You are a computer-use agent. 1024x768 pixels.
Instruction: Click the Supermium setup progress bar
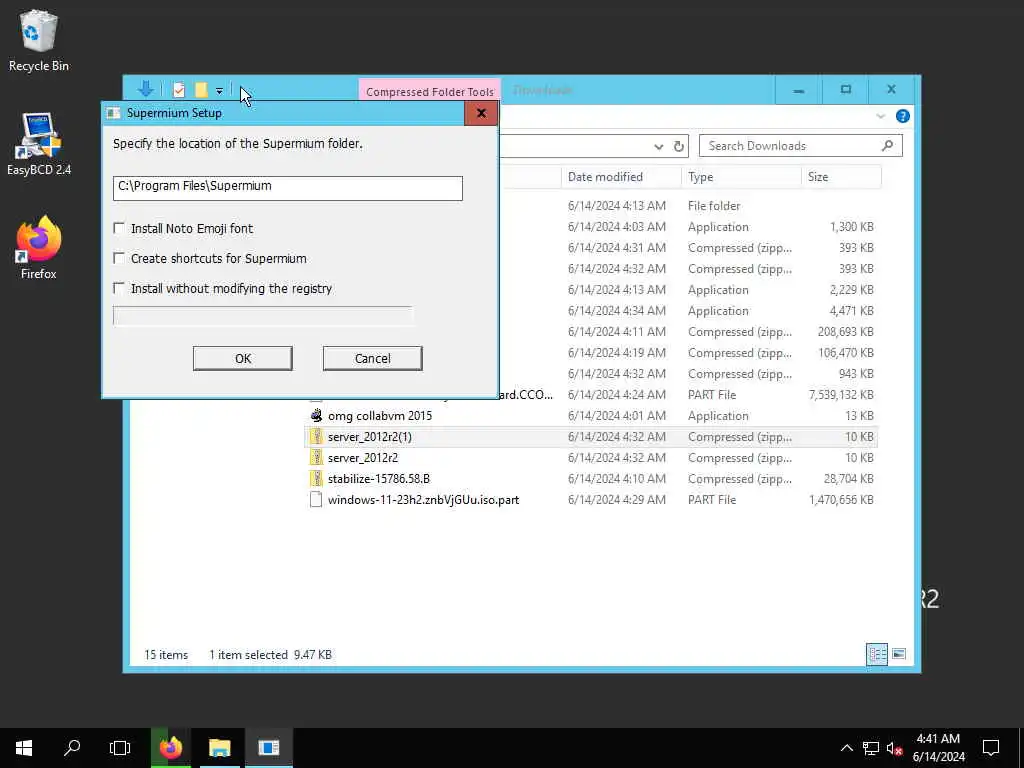click(263, 315)
